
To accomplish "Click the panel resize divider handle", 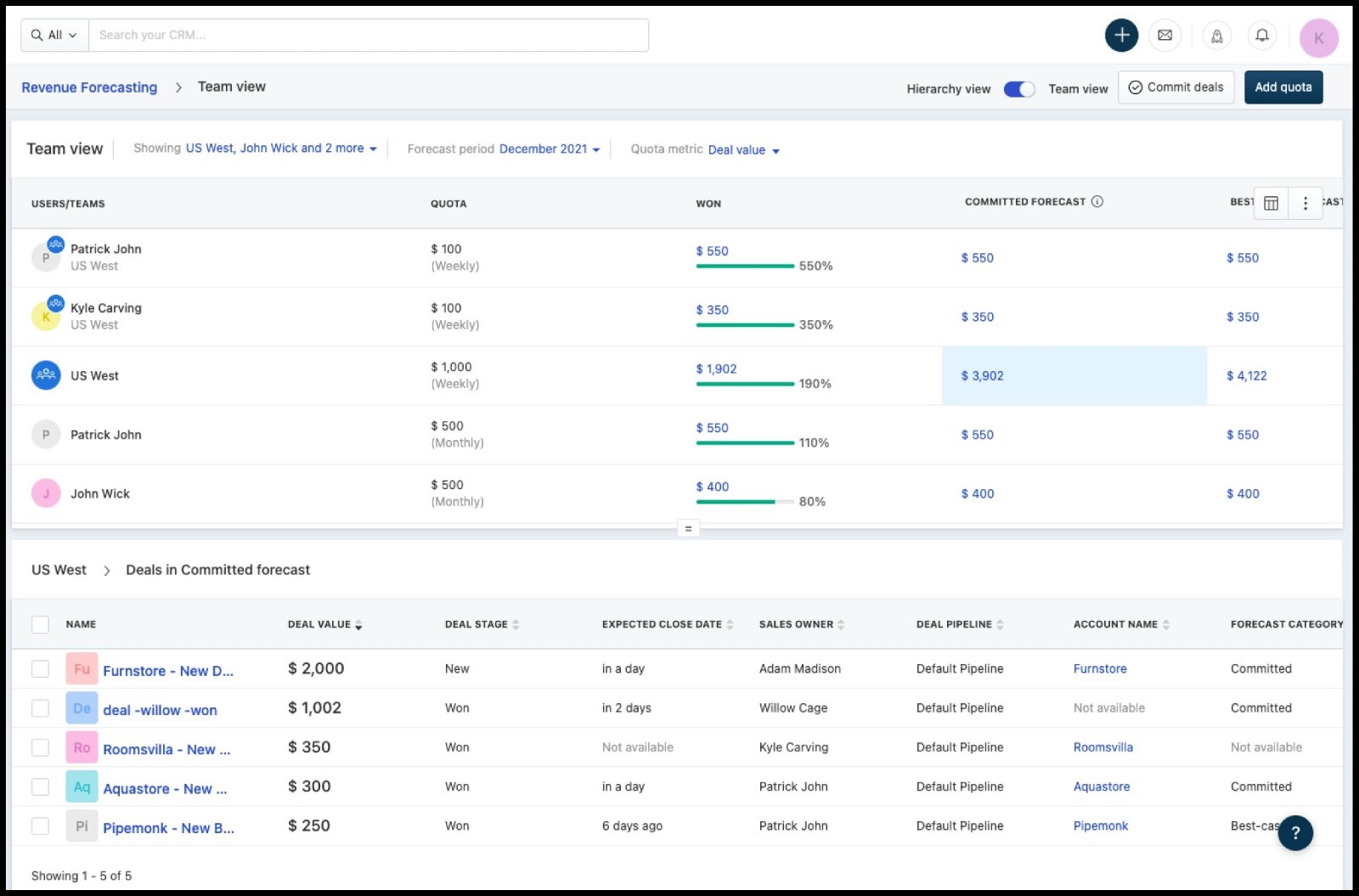I will [x=688, y=528].
